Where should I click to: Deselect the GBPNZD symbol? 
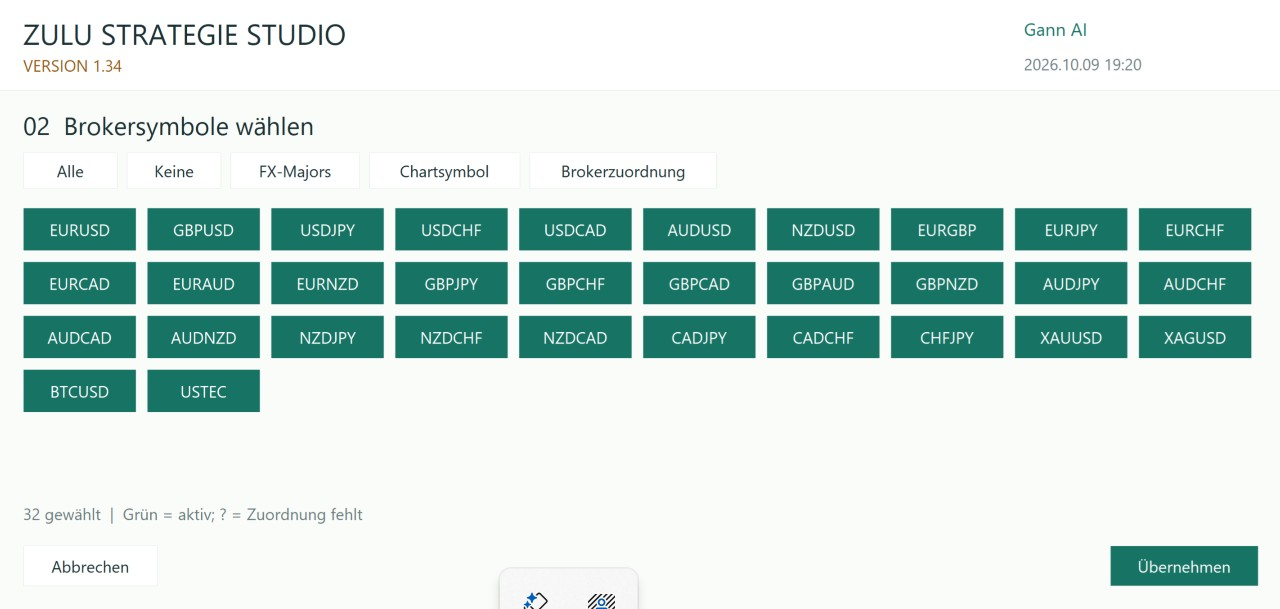coord(948,284)
